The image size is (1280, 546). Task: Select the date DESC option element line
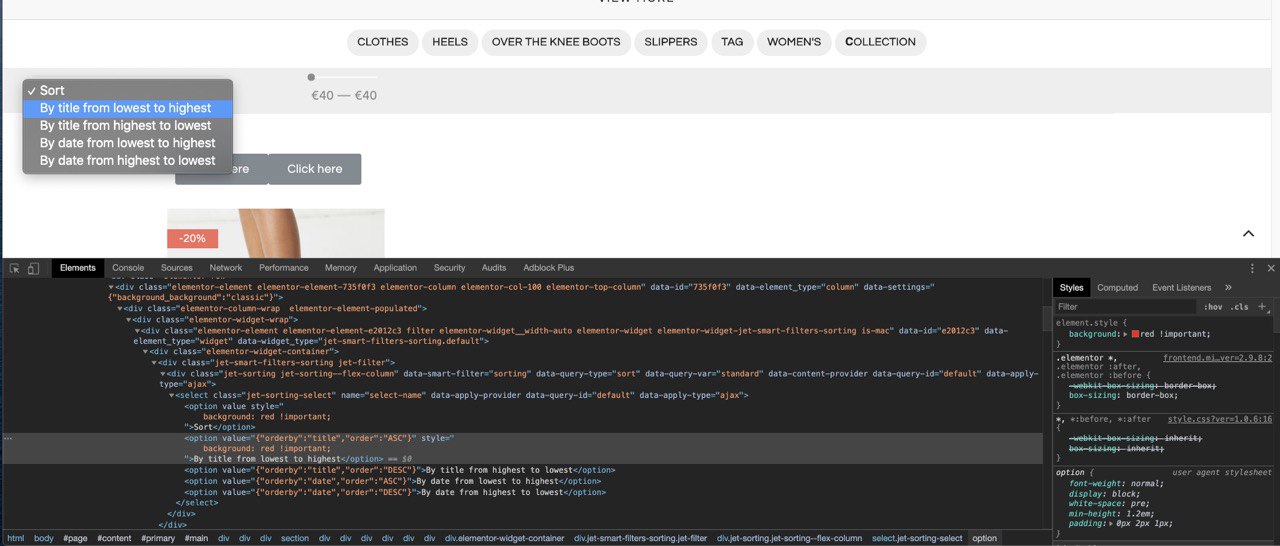tap(395, 492)
